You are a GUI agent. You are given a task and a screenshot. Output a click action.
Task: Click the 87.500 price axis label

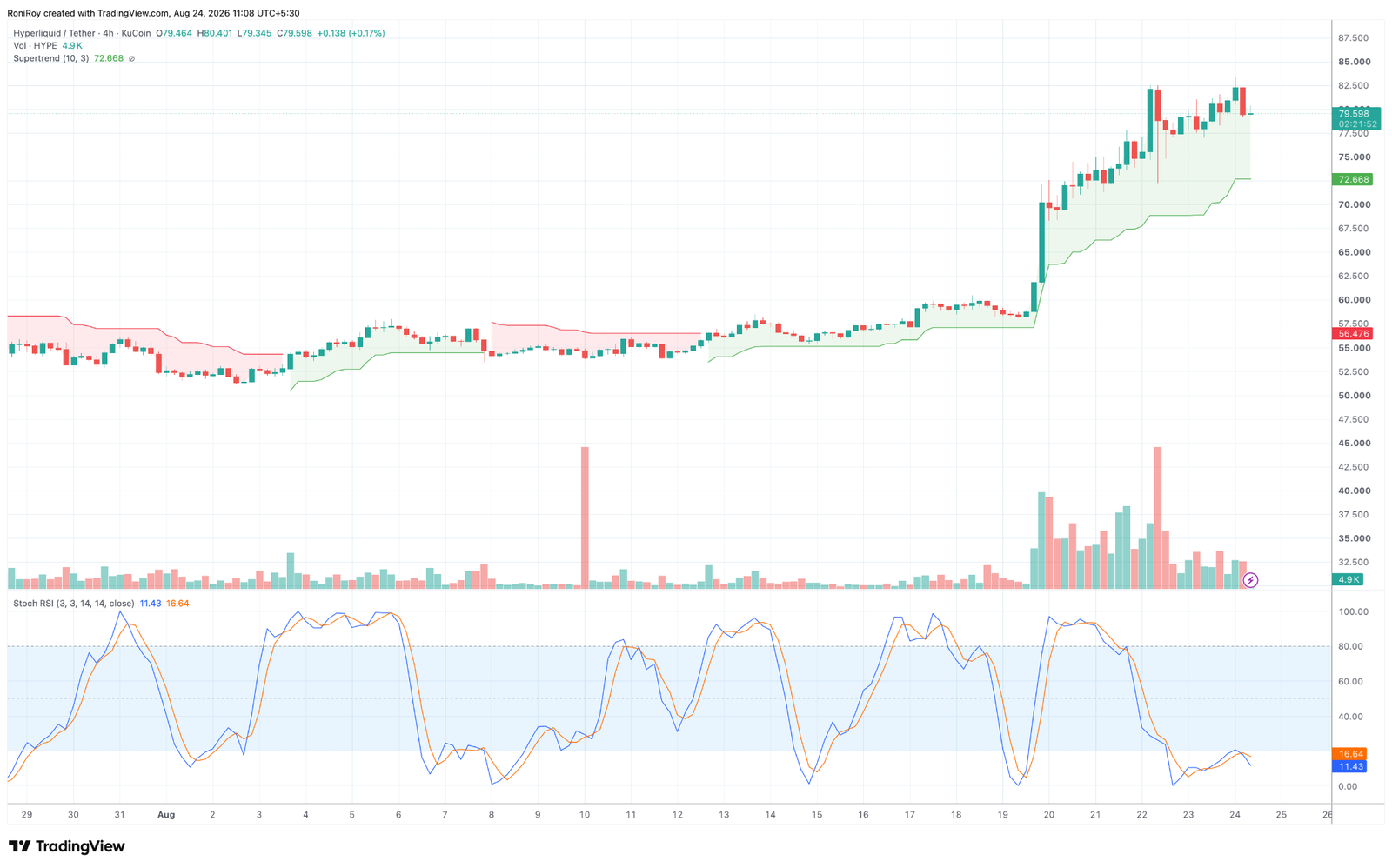click(x=1354, y=38)
